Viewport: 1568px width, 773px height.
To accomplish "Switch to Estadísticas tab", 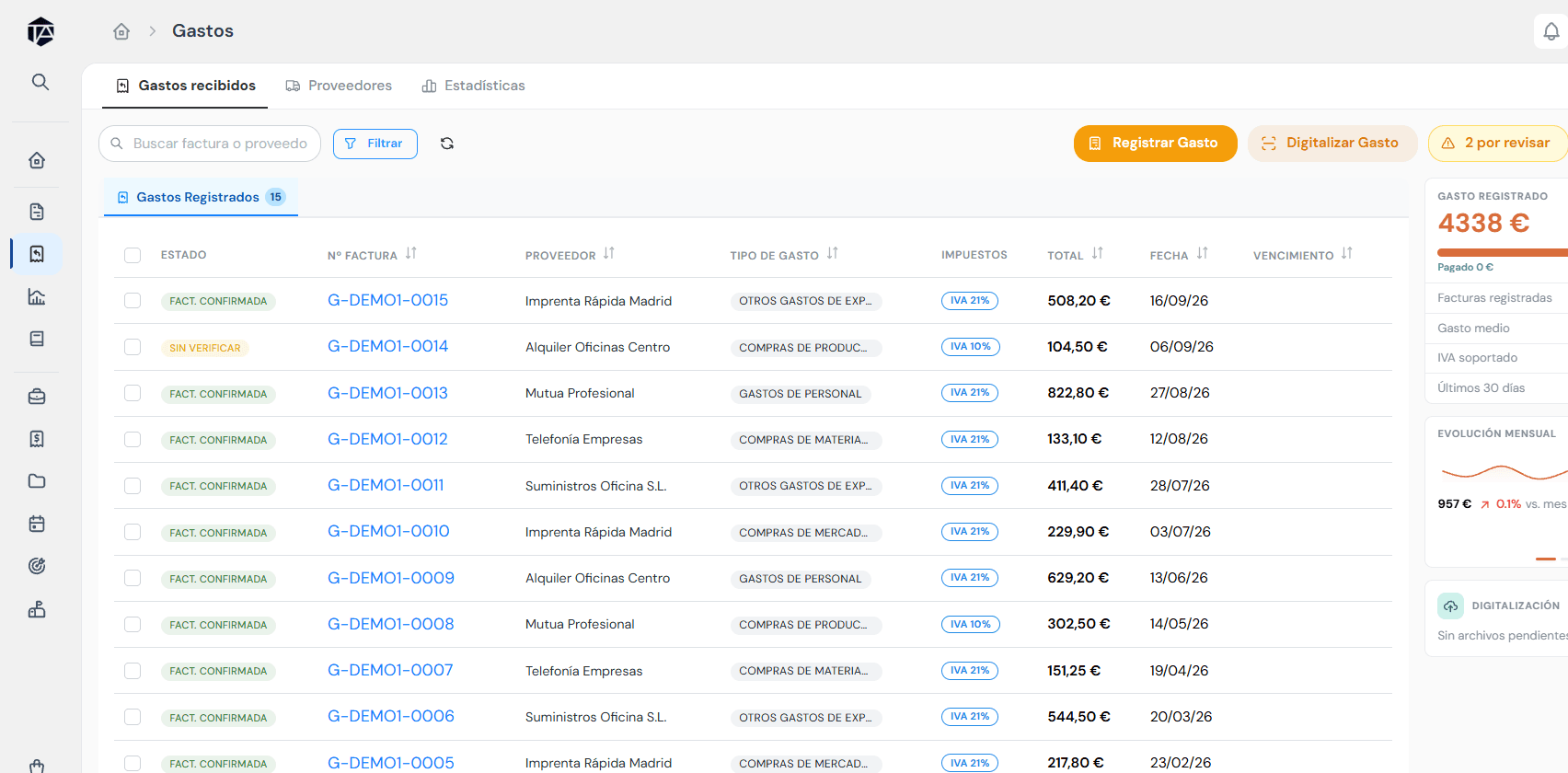I will coord(473,86).
